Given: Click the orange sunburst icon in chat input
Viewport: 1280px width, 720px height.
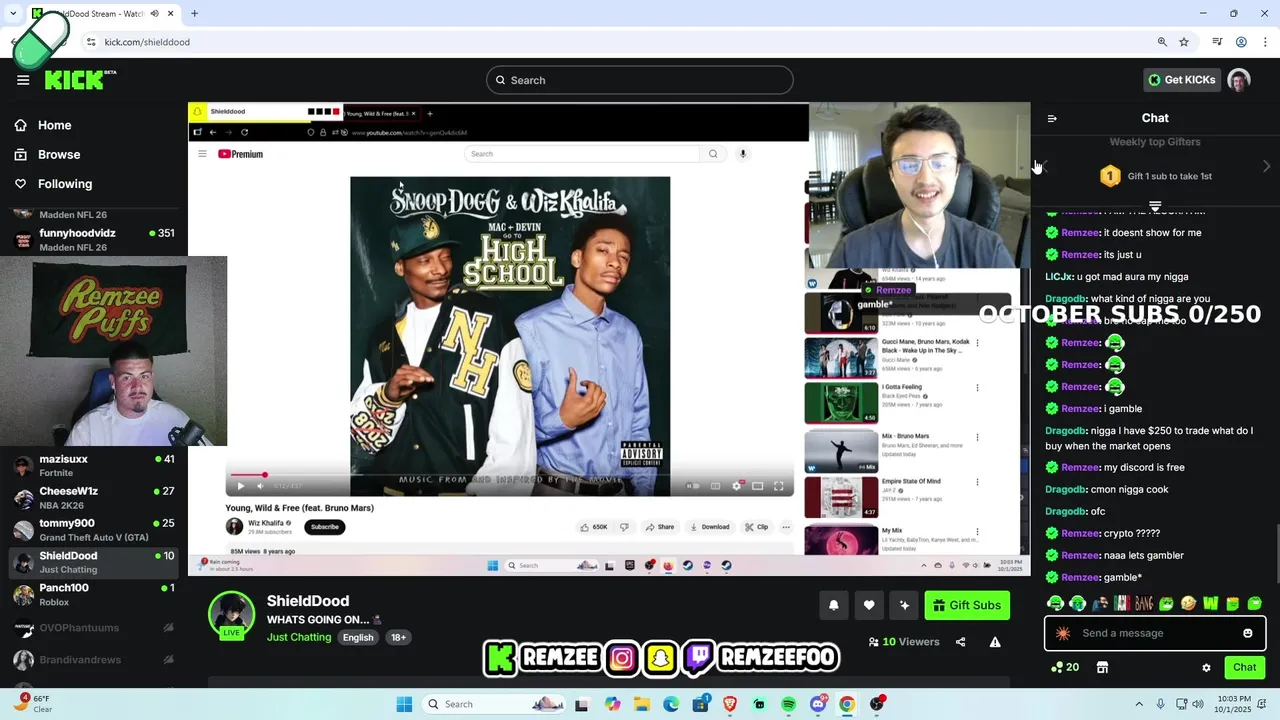Looking at the screenshot, I should tap(1063, 633).
